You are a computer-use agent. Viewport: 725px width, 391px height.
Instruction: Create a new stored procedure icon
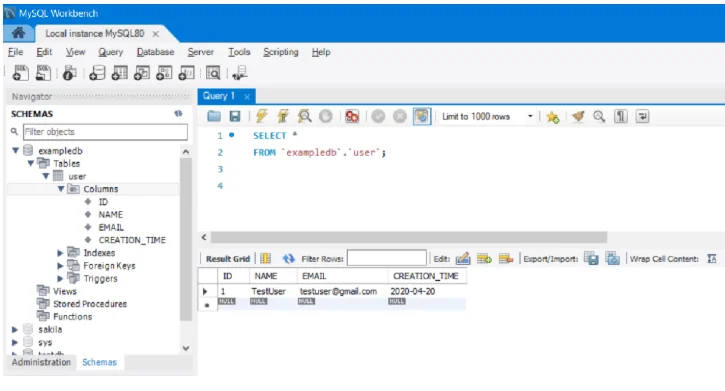[x=164, y=73]
